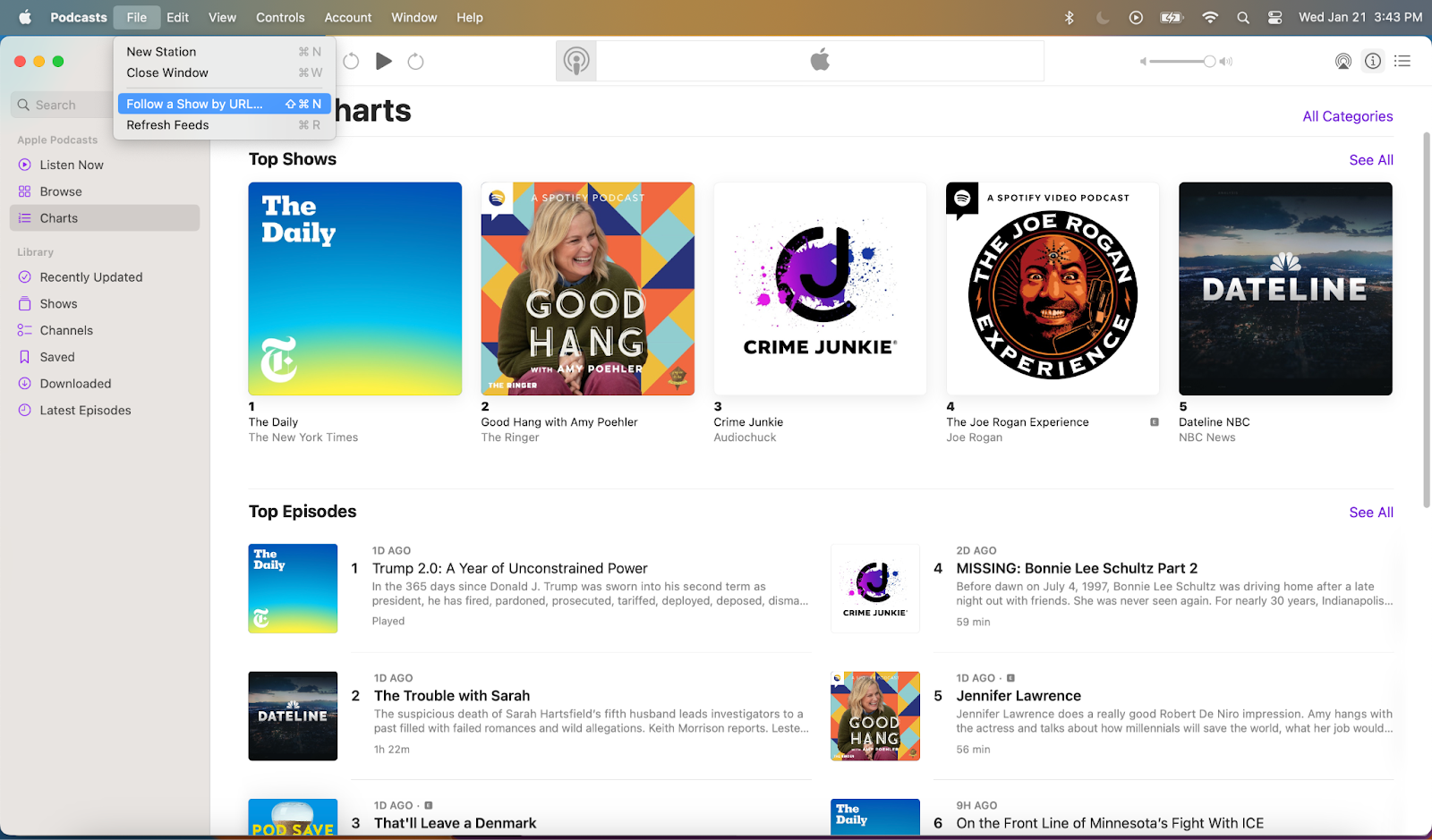This screenshot has height=840, width=1432.
Task: Choose Close Window from File menu
Action: coord(224,72)
